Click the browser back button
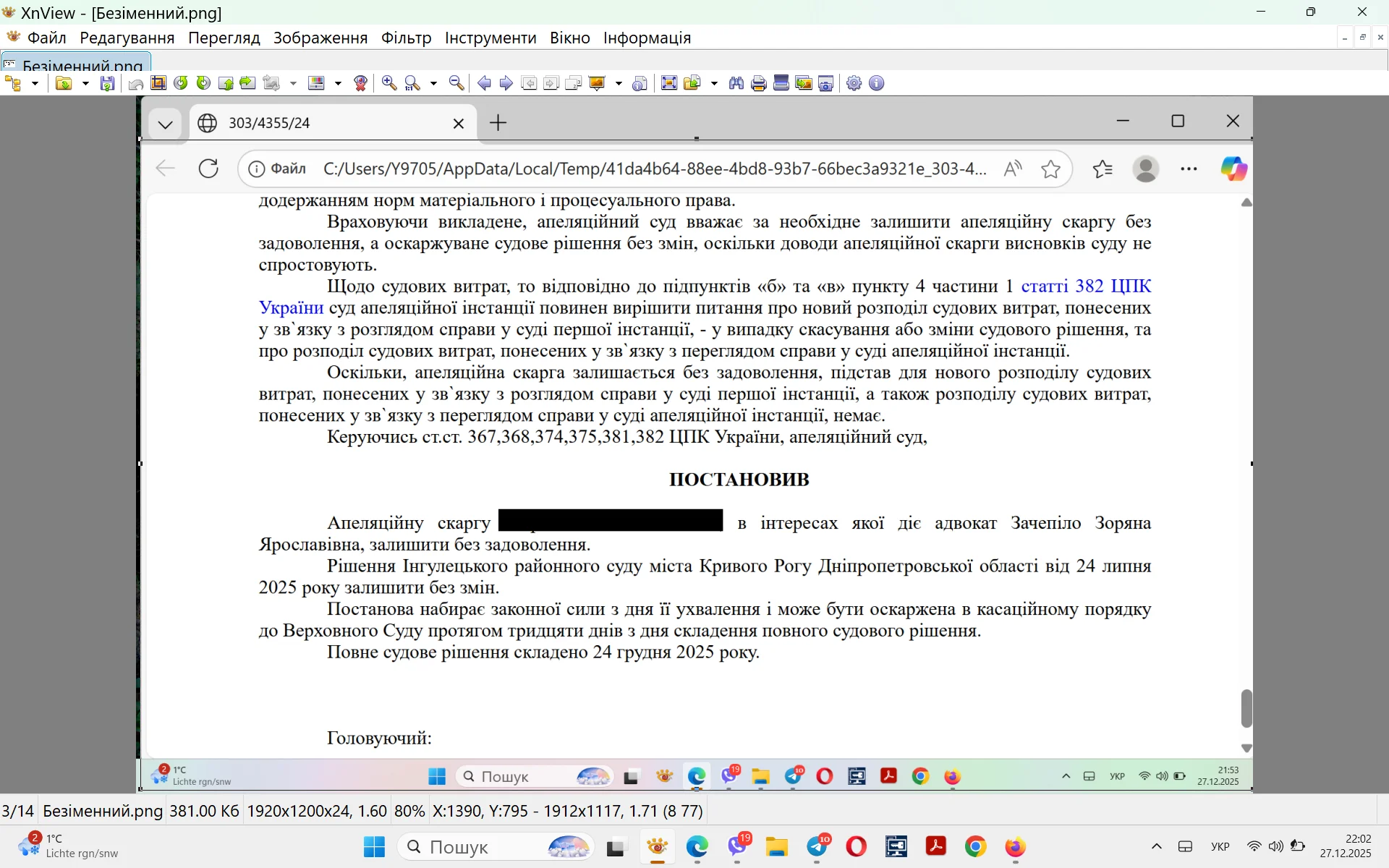 coord(164,169)
